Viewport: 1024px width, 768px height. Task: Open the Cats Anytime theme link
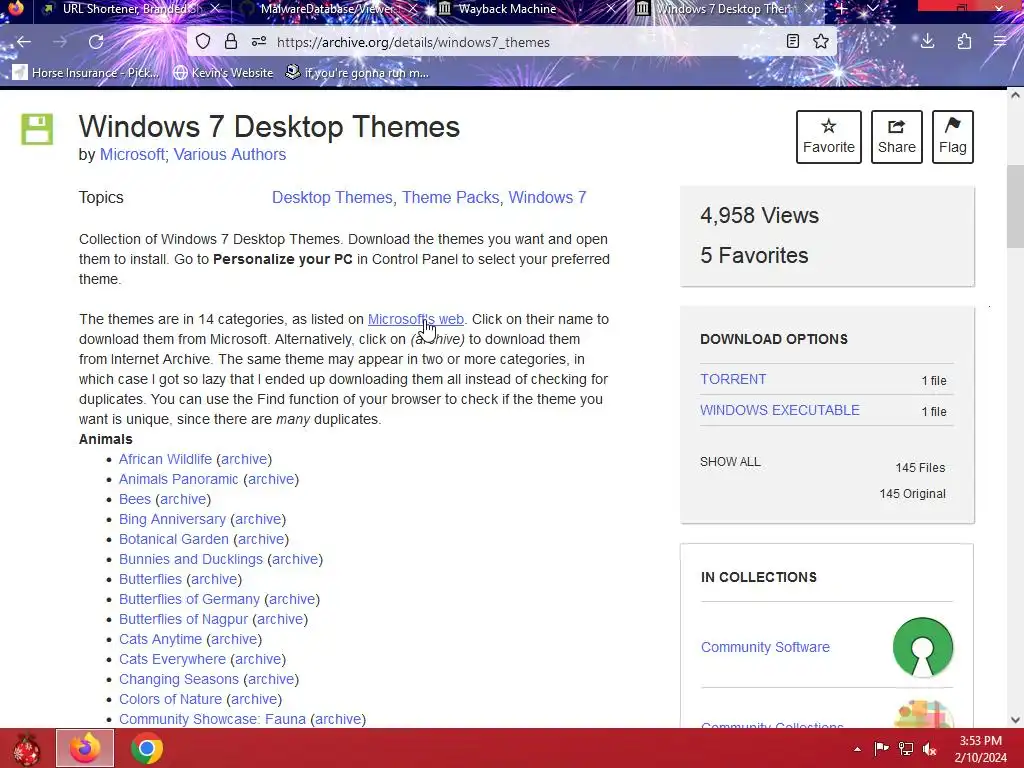coord(160,639)
